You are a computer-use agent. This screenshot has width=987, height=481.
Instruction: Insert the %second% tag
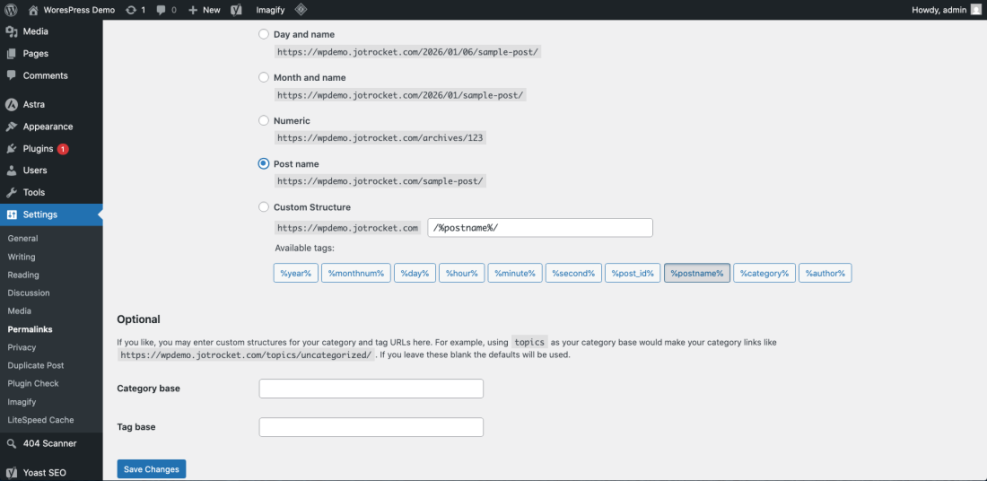tap(573, 273)
